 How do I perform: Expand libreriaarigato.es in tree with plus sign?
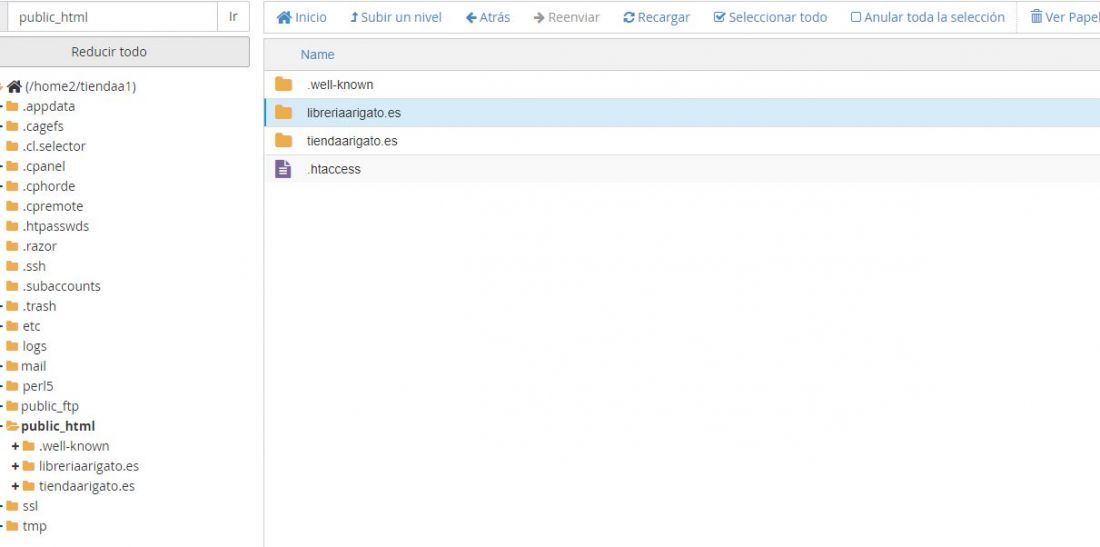tap(15, 466)
